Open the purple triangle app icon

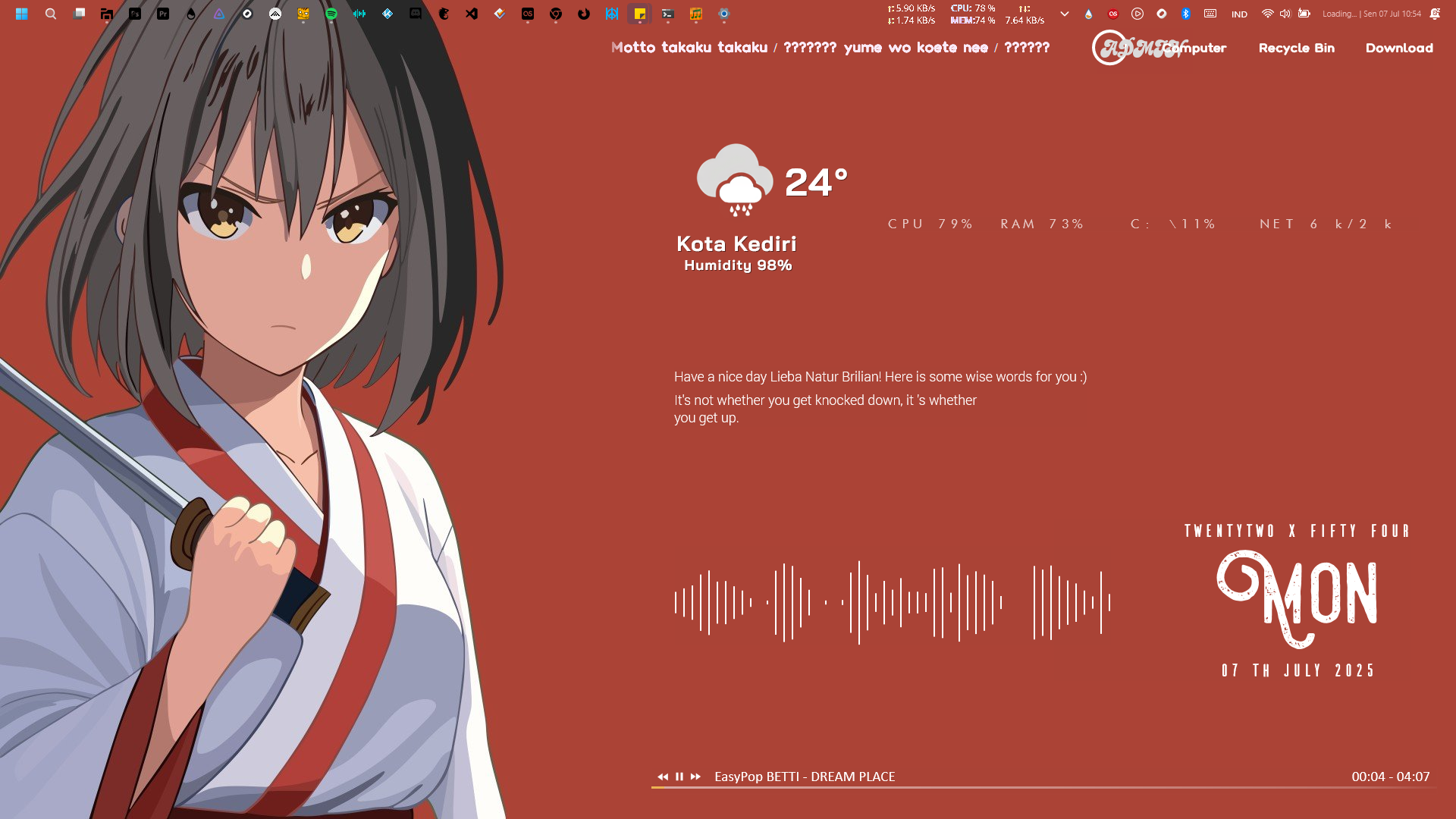219,14
